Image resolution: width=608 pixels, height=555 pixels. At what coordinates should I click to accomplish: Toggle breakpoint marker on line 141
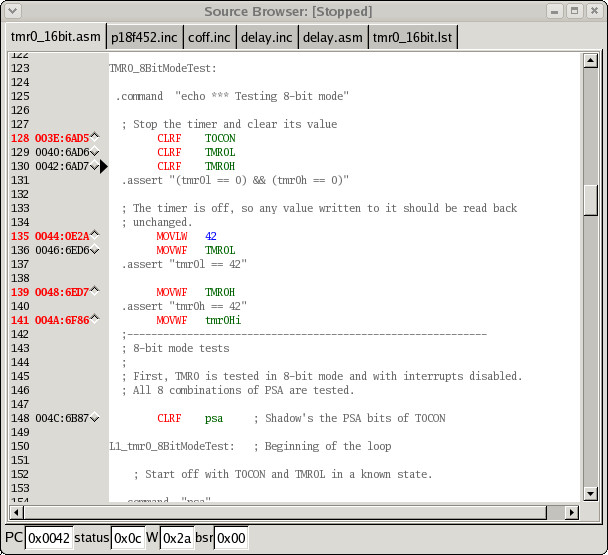95,318
